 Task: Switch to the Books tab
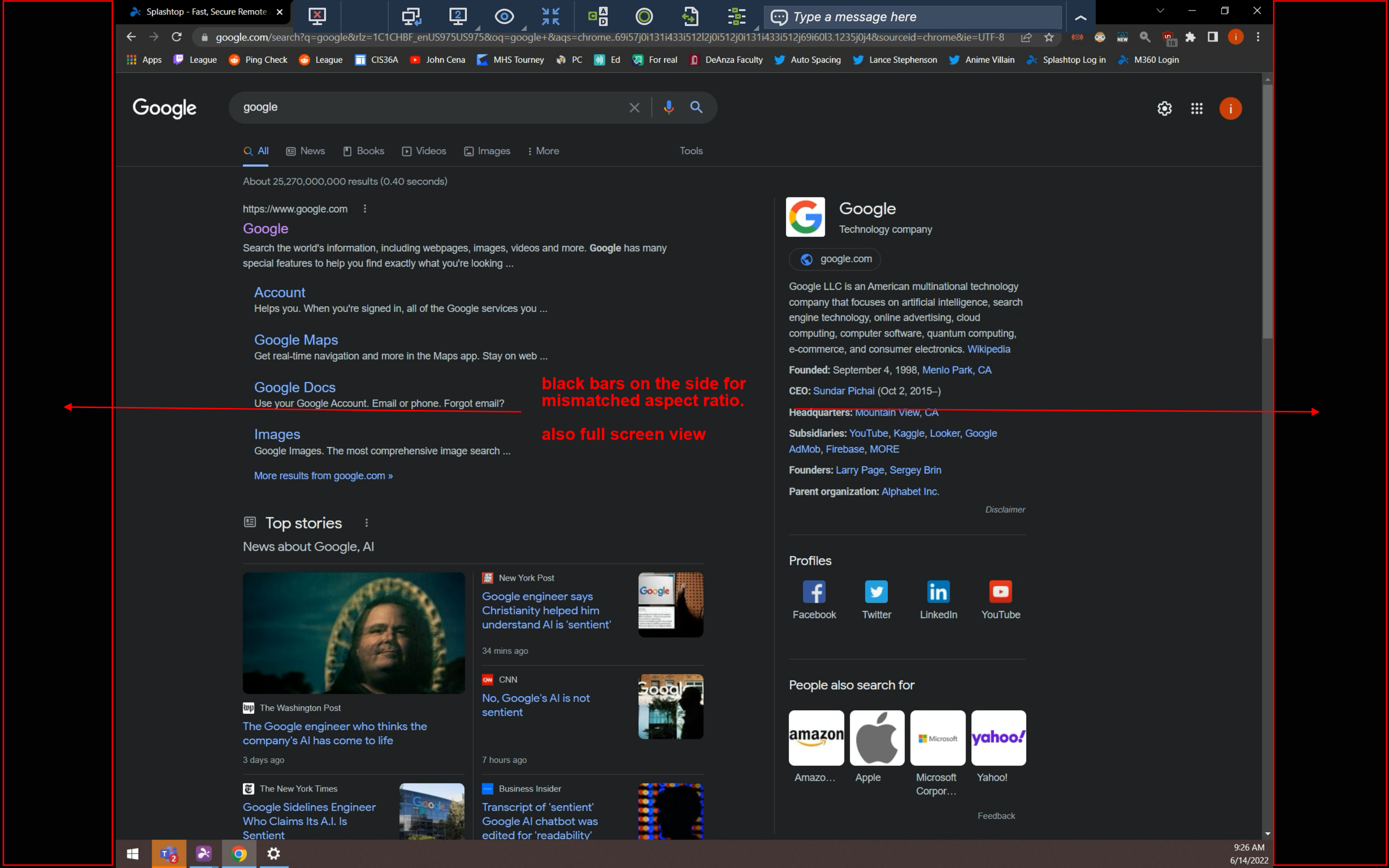(x=363, y=151)
